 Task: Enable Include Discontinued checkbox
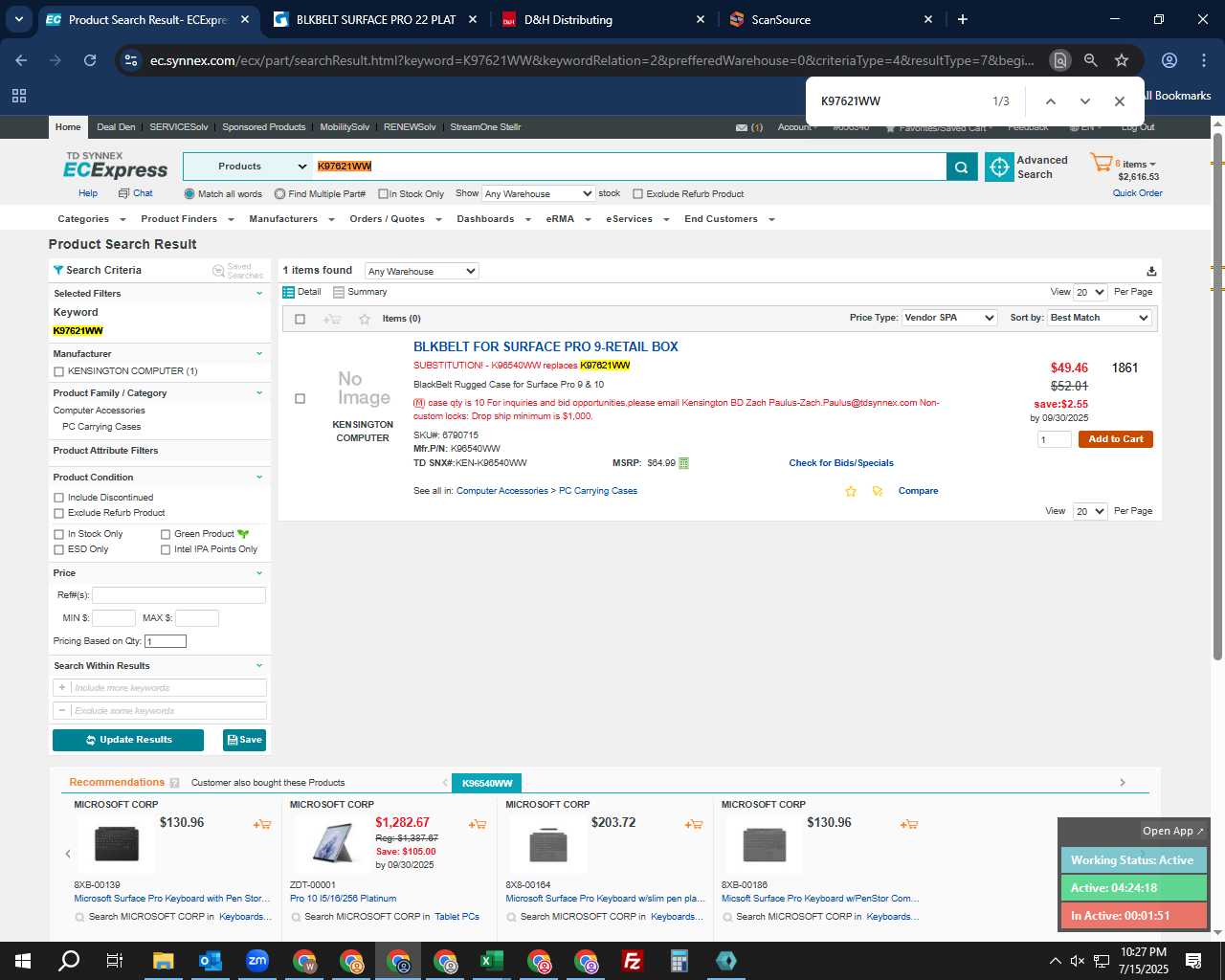[58, 498]
